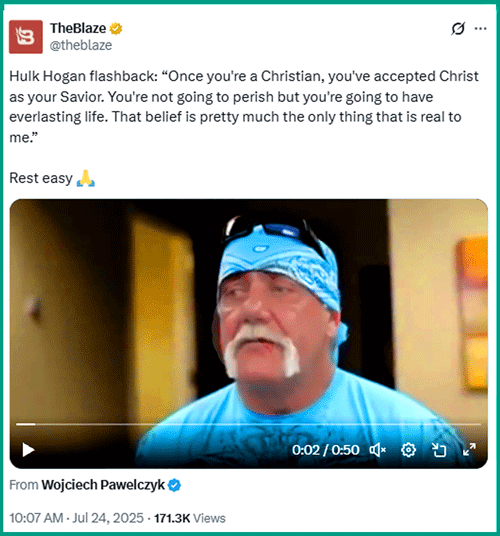Play the Hulk Hogan video
Image resolution: width=500 pixels, height=536 pixels.
(x=28, y=450)
